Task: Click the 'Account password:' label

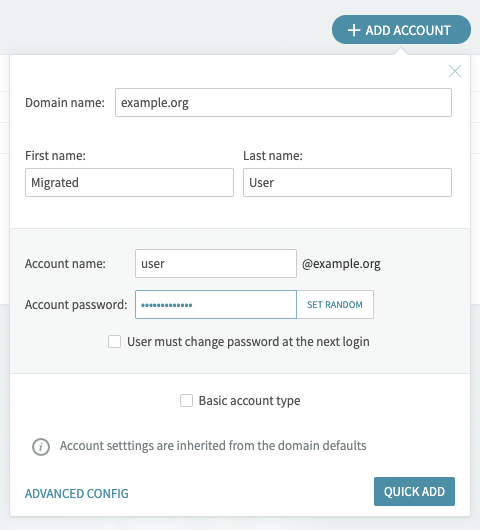Action: pos(76,305)
